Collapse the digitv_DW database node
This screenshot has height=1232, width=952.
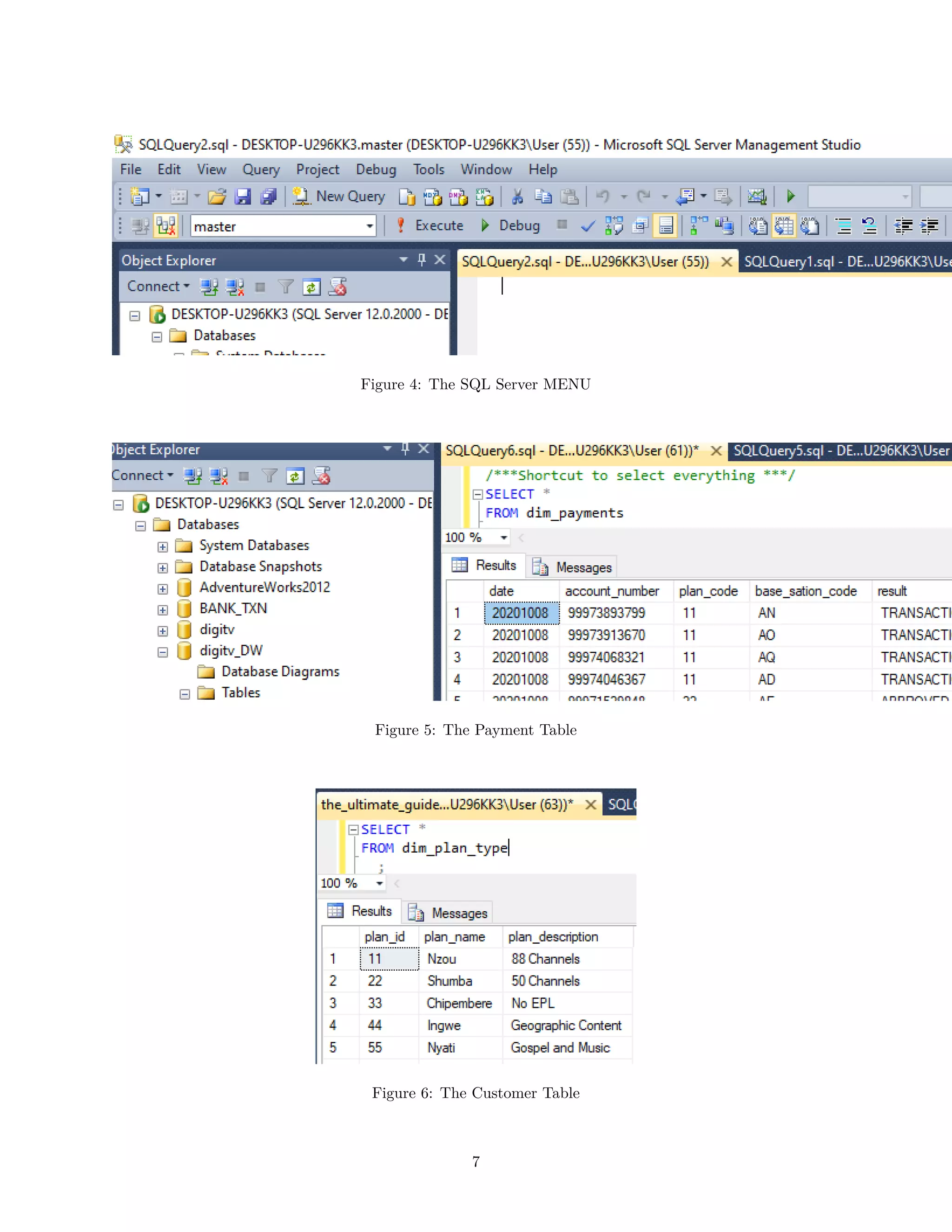tap(162, 652)
